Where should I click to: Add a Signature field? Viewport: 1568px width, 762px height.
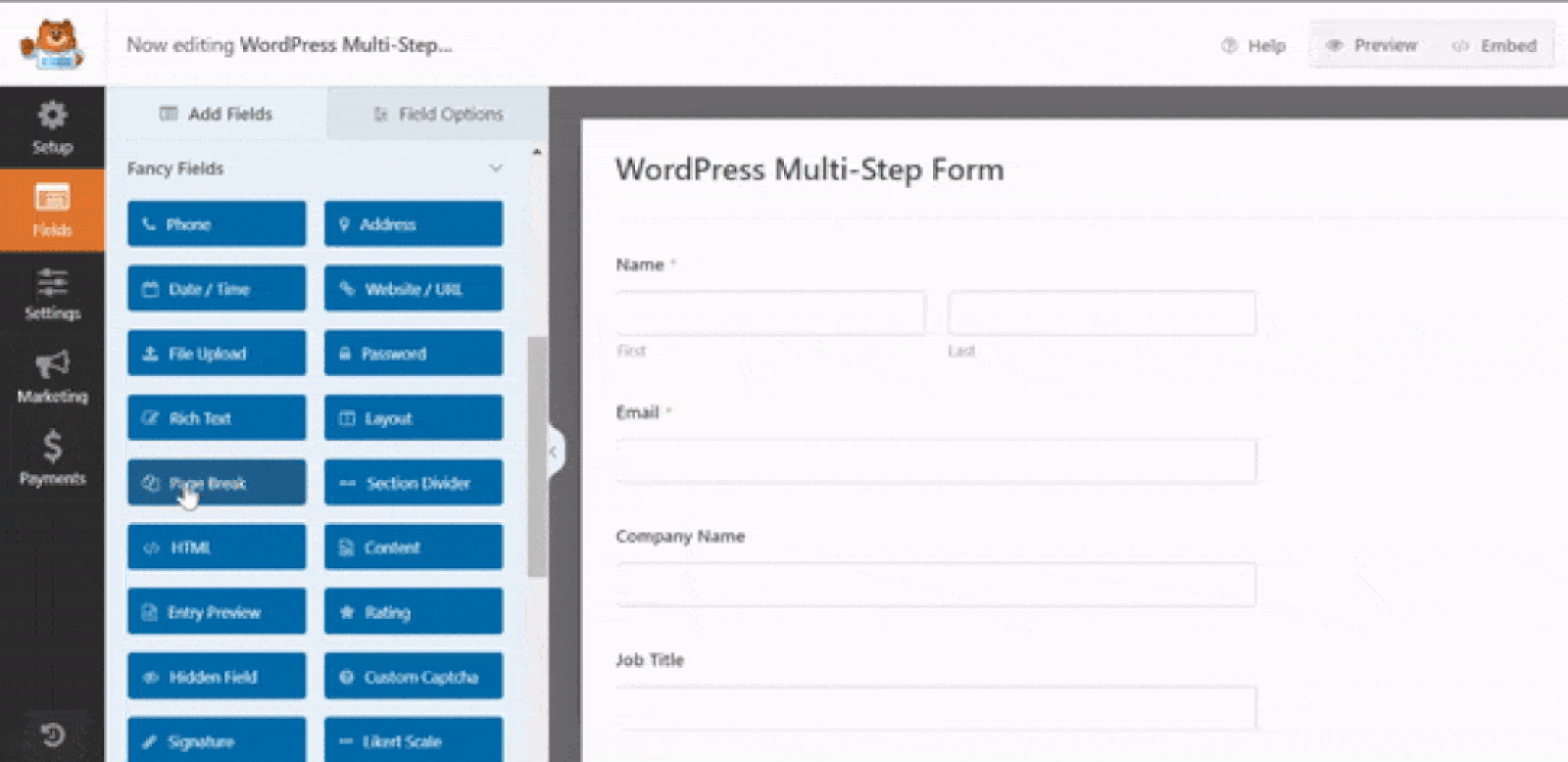[217, 740]
